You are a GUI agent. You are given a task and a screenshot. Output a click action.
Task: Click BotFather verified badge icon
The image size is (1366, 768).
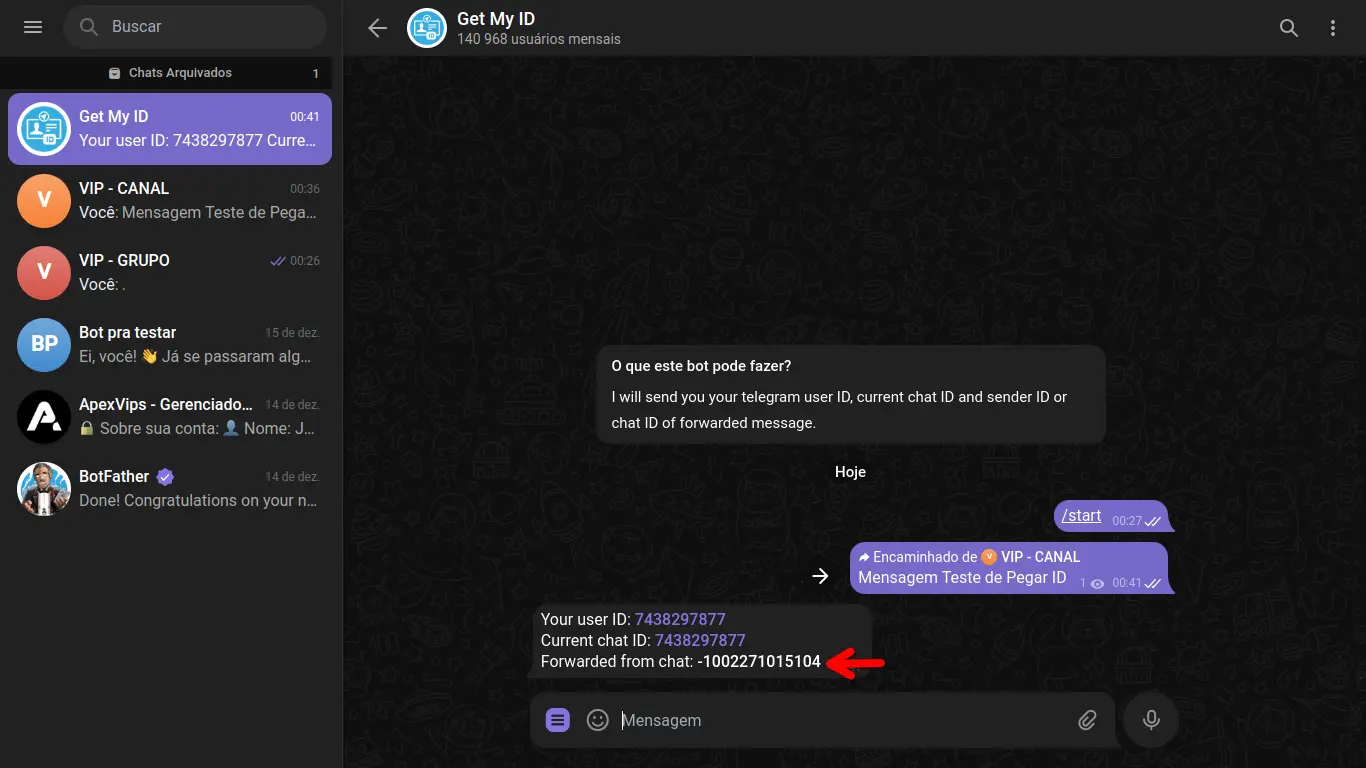click(x=165, y=477)
